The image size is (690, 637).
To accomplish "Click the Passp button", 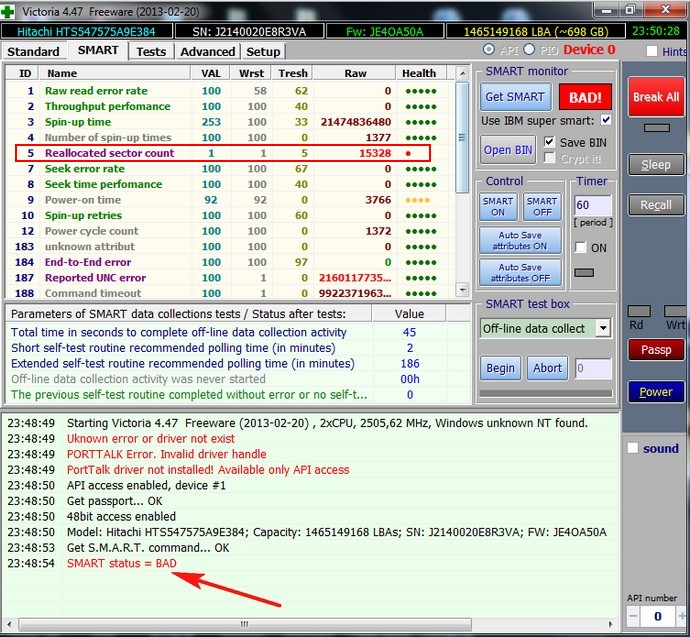I will click(655, 350).
